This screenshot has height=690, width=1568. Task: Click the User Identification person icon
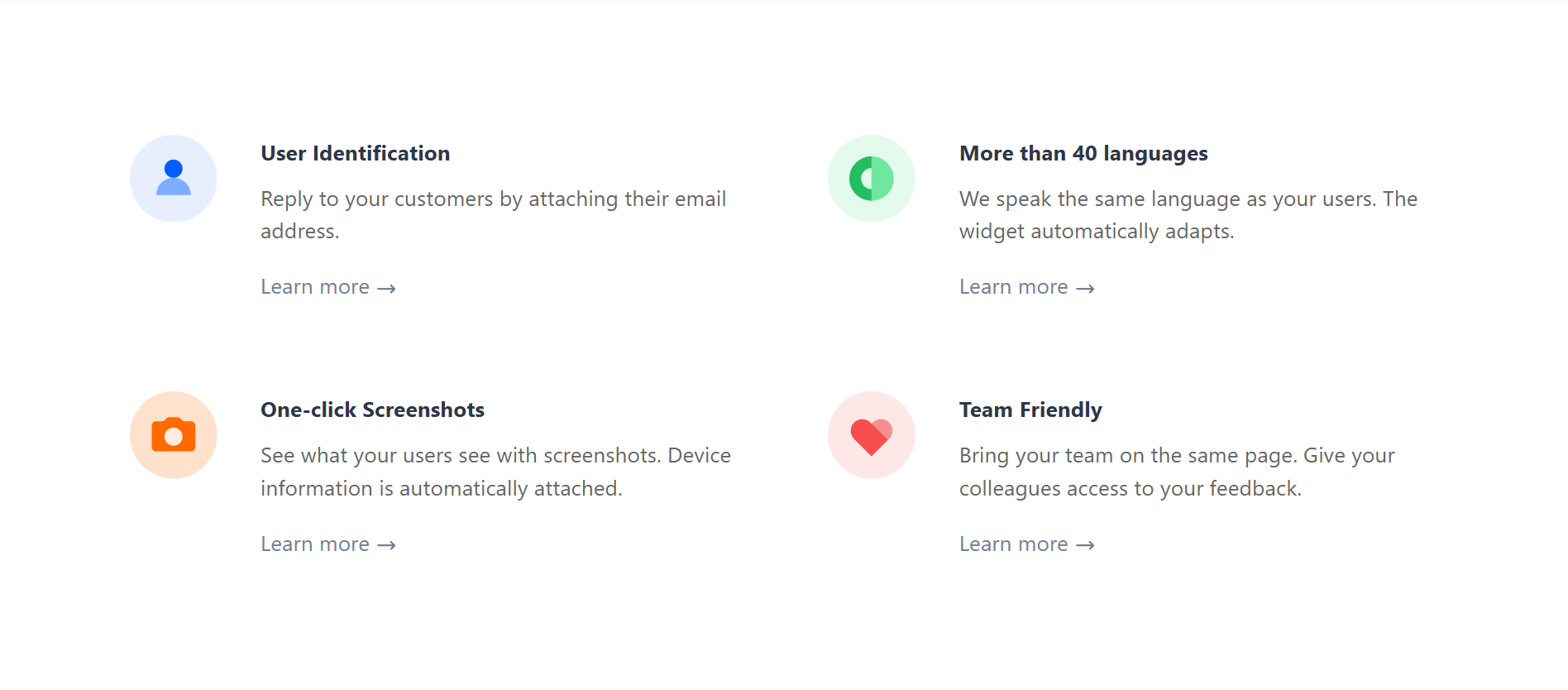click(173, 177)
